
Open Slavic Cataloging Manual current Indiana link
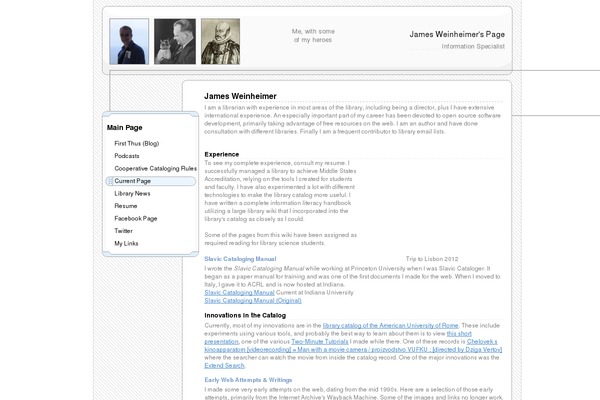pos(239,292)
